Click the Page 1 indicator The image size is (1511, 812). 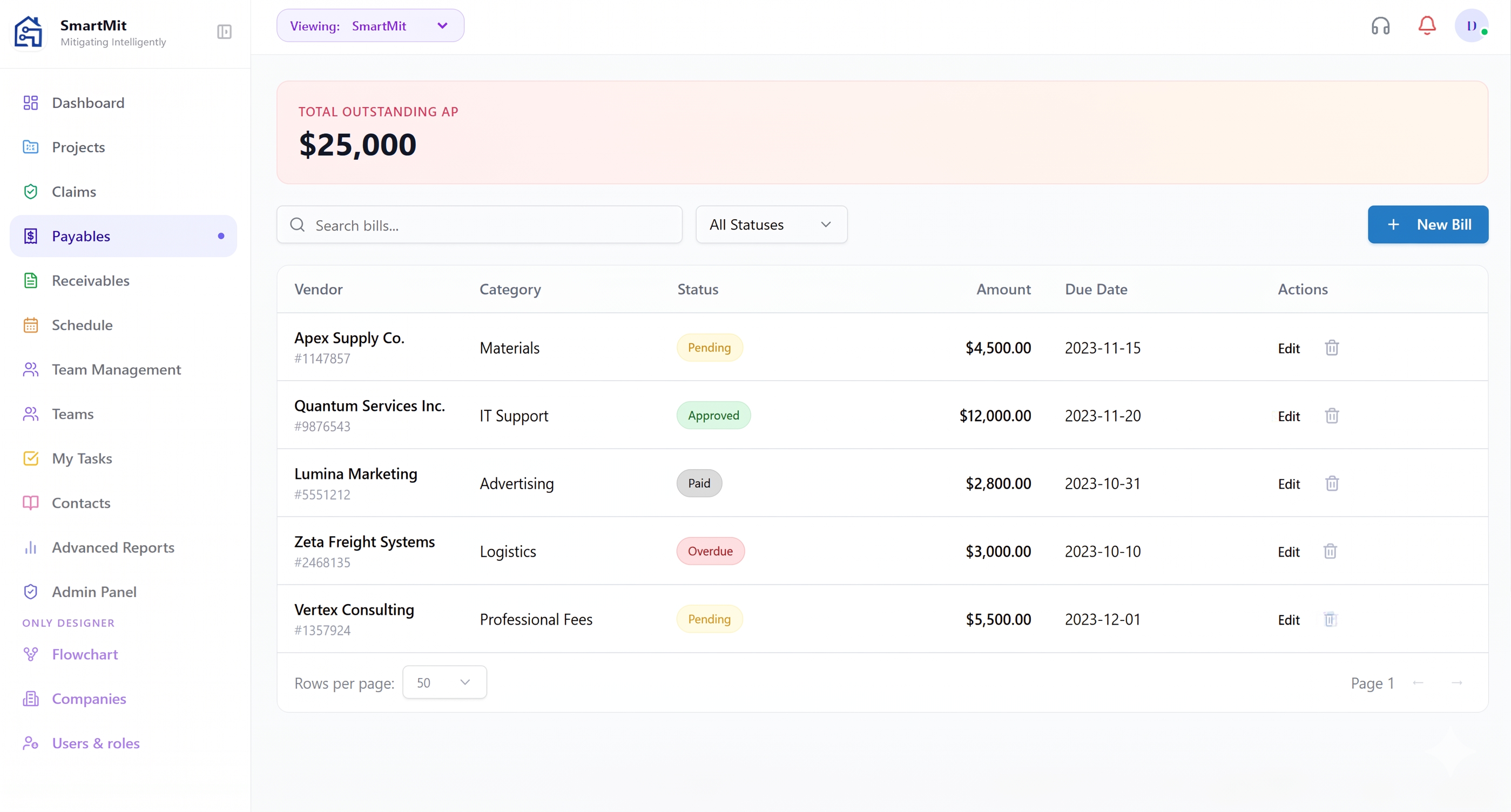1372,683
